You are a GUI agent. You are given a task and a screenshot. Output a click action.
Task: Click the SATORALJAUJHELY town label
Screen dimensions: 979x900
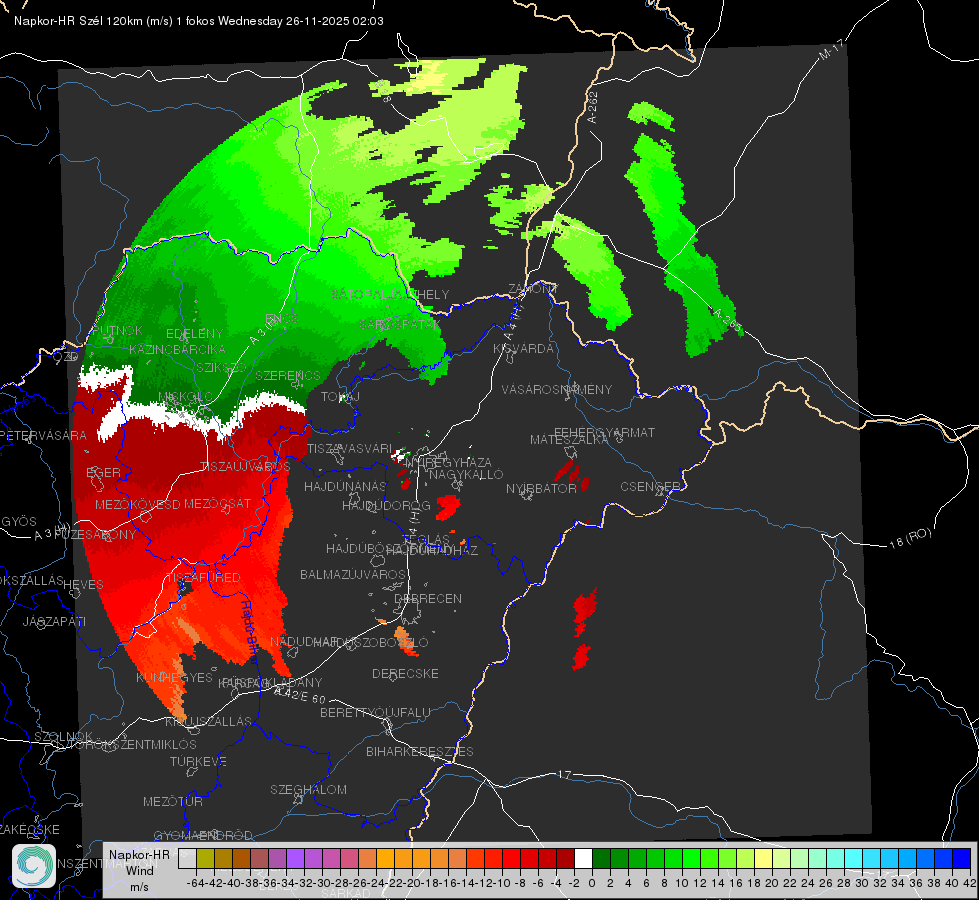click(390, 294)
